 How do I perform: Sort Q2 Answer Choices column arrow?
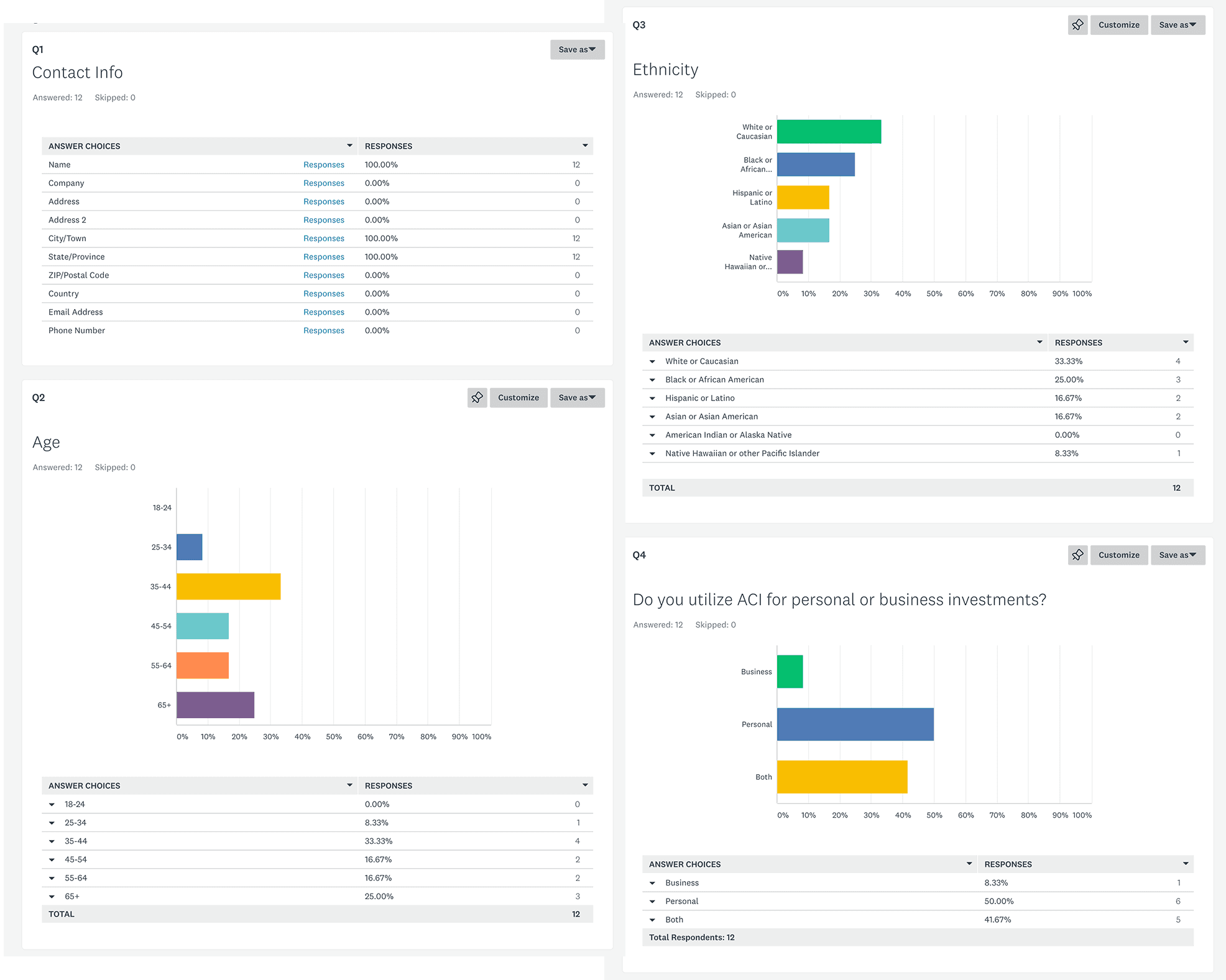[x=349, y=785]
